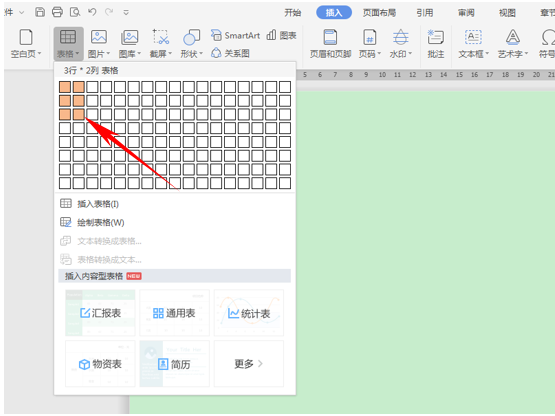Expand the 页码 dropdown arrow
Viewport: 555px width, 416px height.
click(379, 54)
